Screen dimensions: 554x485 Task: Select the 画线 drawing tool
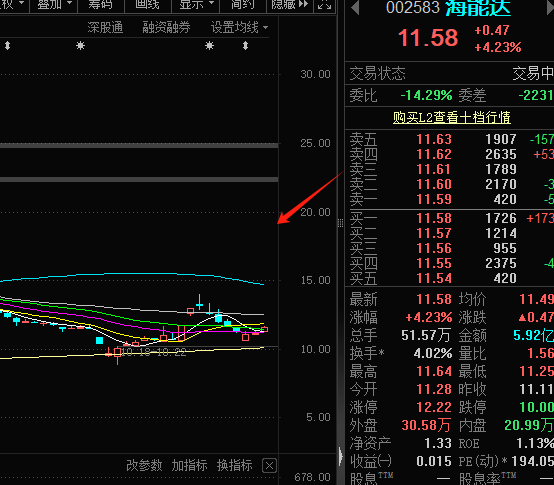pyautogui.click(x=147, y=5)
